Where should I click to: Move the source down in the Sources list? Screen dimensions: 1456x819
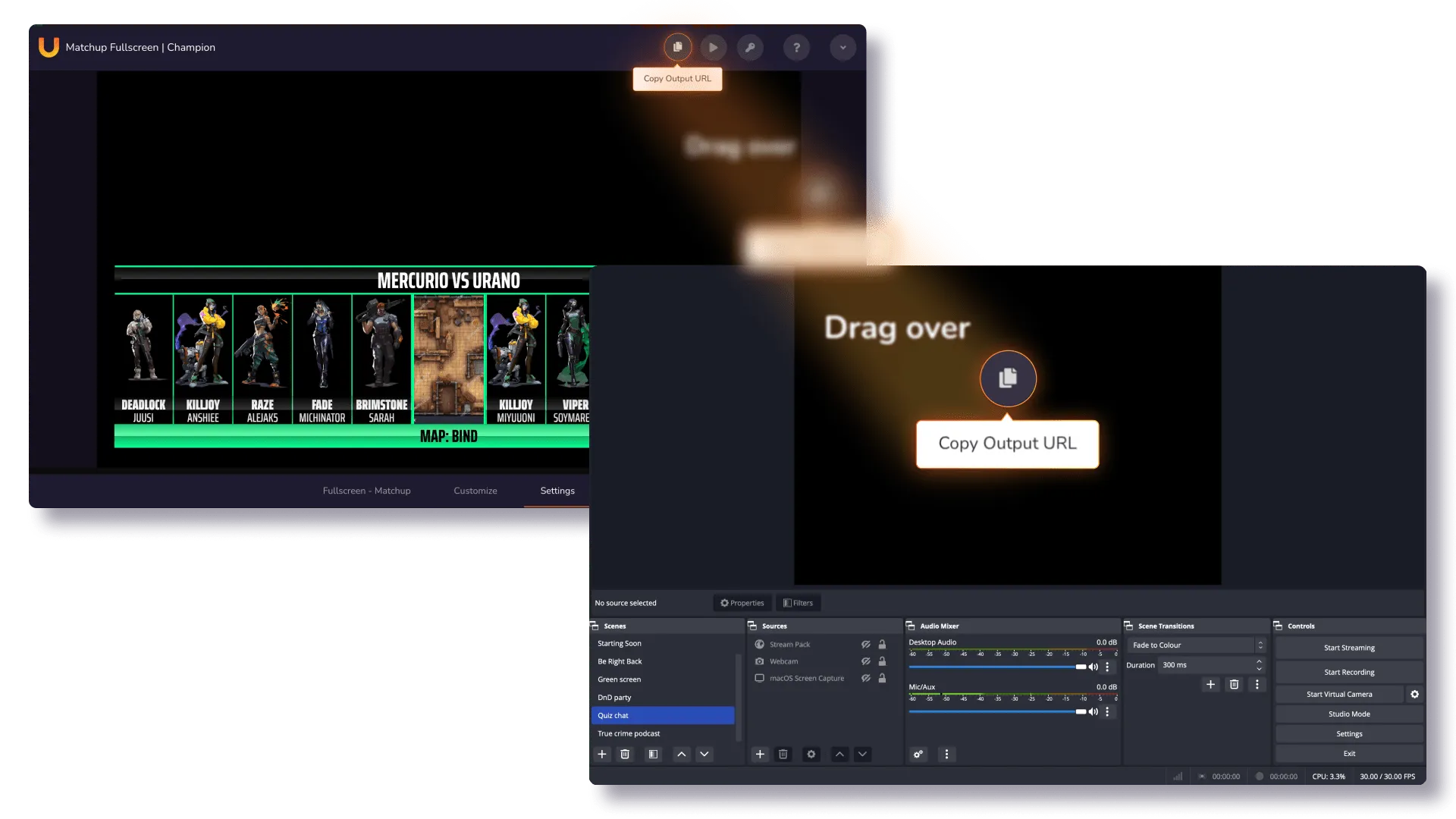862,754
